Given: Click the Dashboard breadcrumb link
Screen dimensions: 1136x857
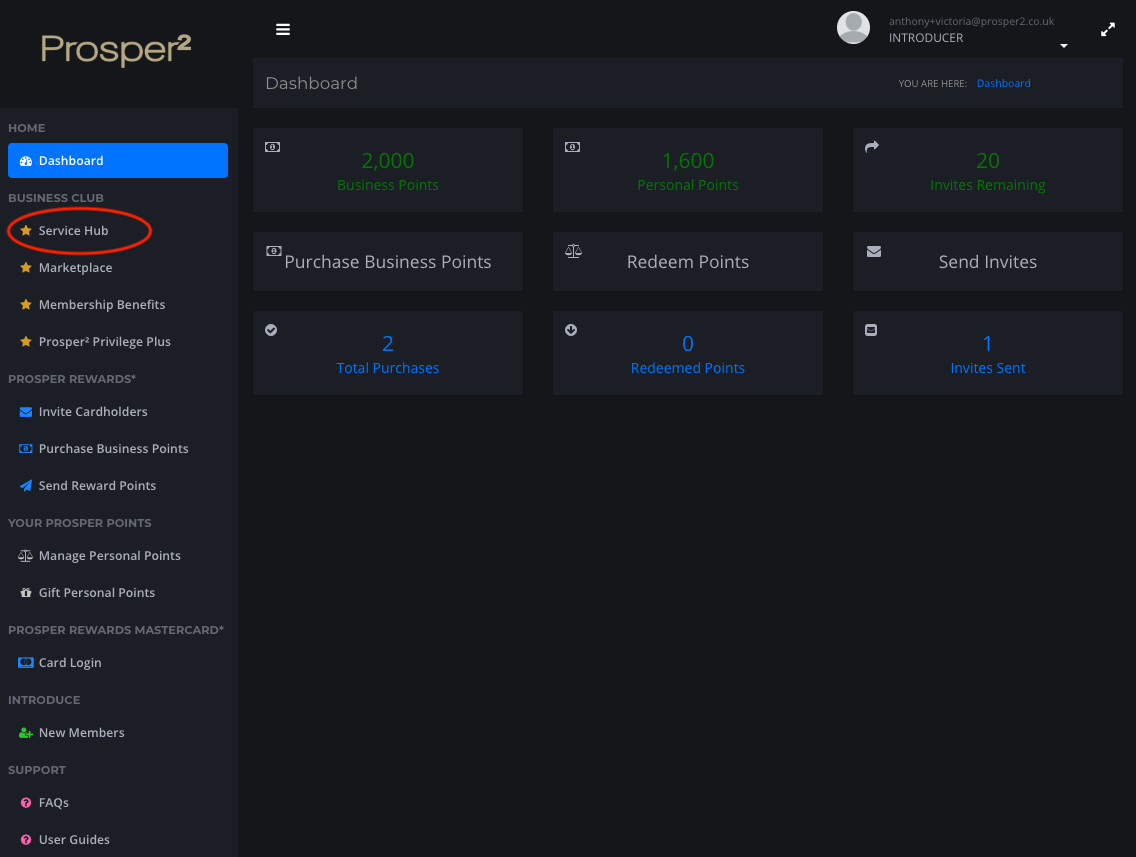Looking at the screenshot, I should click(1003, 83).
